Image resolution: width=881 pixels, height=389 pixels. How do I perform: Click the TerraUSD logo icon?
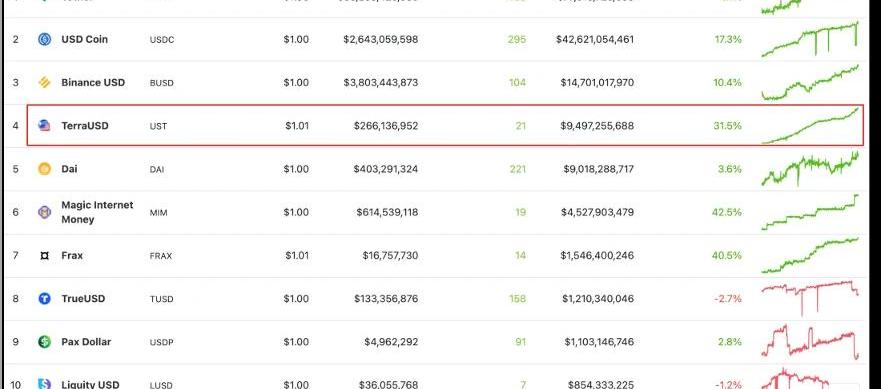tap(44, 126)
